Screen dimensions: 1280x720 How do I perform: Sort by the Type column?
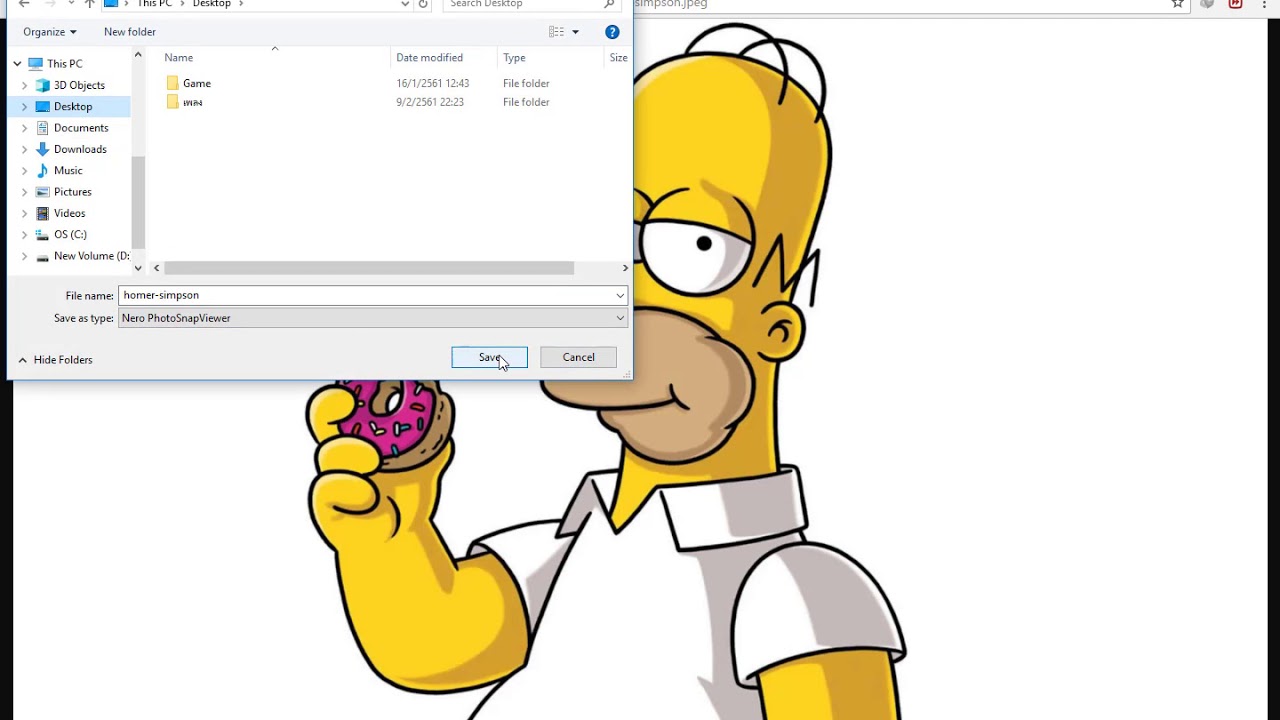pos(514,58)
